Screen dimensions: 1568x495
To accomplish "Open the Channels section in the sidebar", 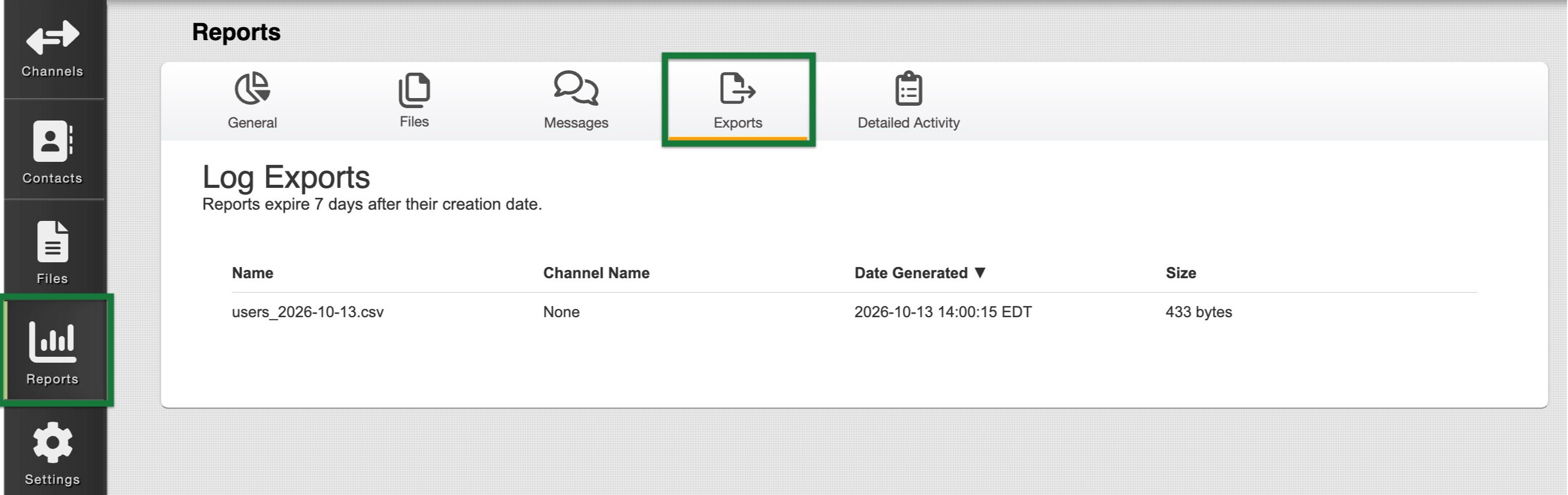I will pyautogui.click(x=53, y=48).
